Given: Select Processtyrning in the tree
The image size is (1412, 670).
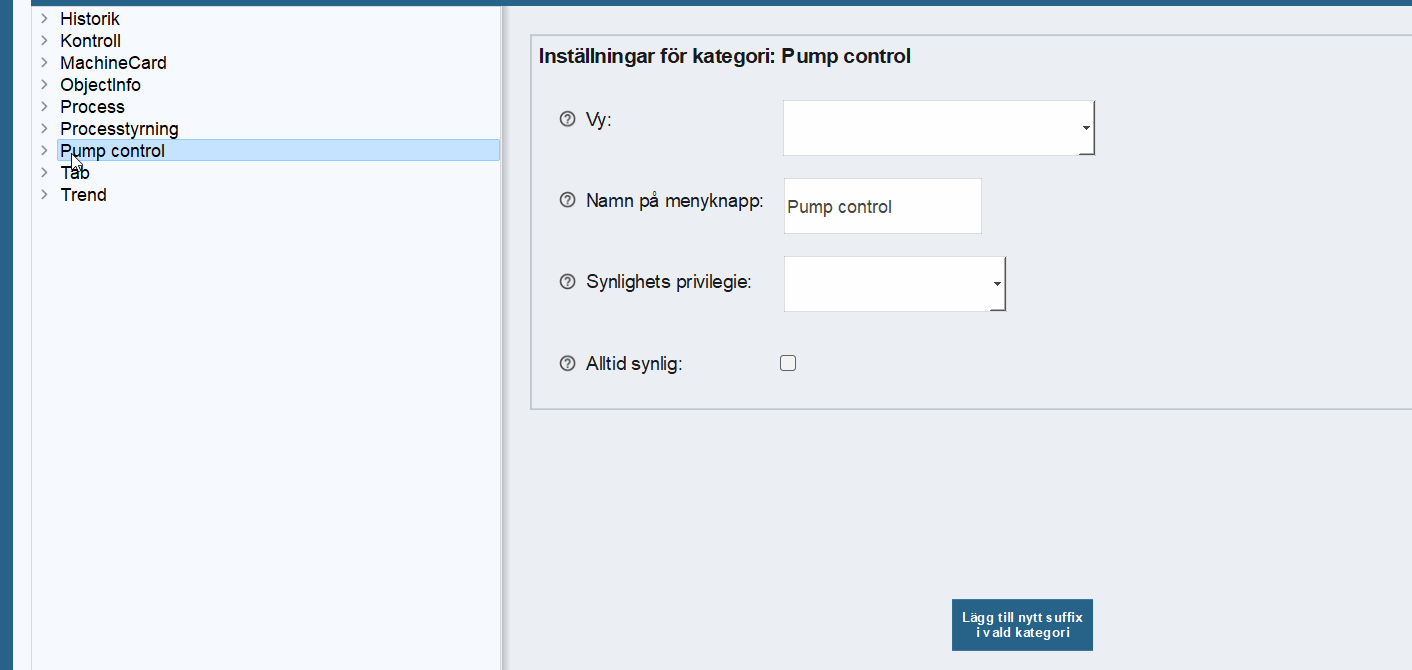Looking at the screenshot, I should click(119, 129).
